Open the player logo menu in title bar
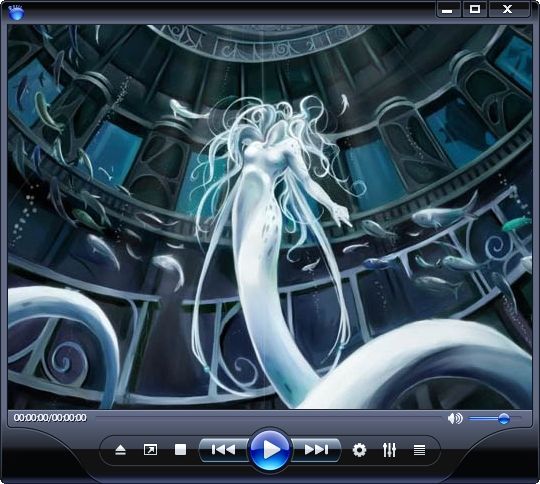540x484 pixels. pyautogui.click(x=16, y=12)
